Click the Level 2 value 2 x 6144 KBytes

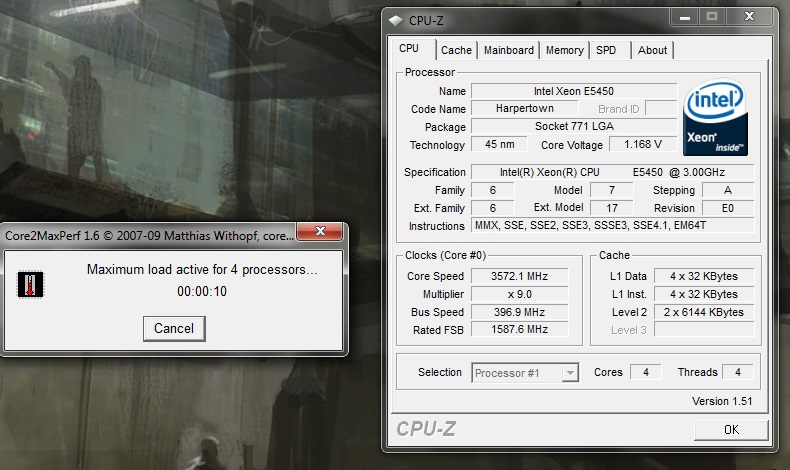tap(704, 312)
